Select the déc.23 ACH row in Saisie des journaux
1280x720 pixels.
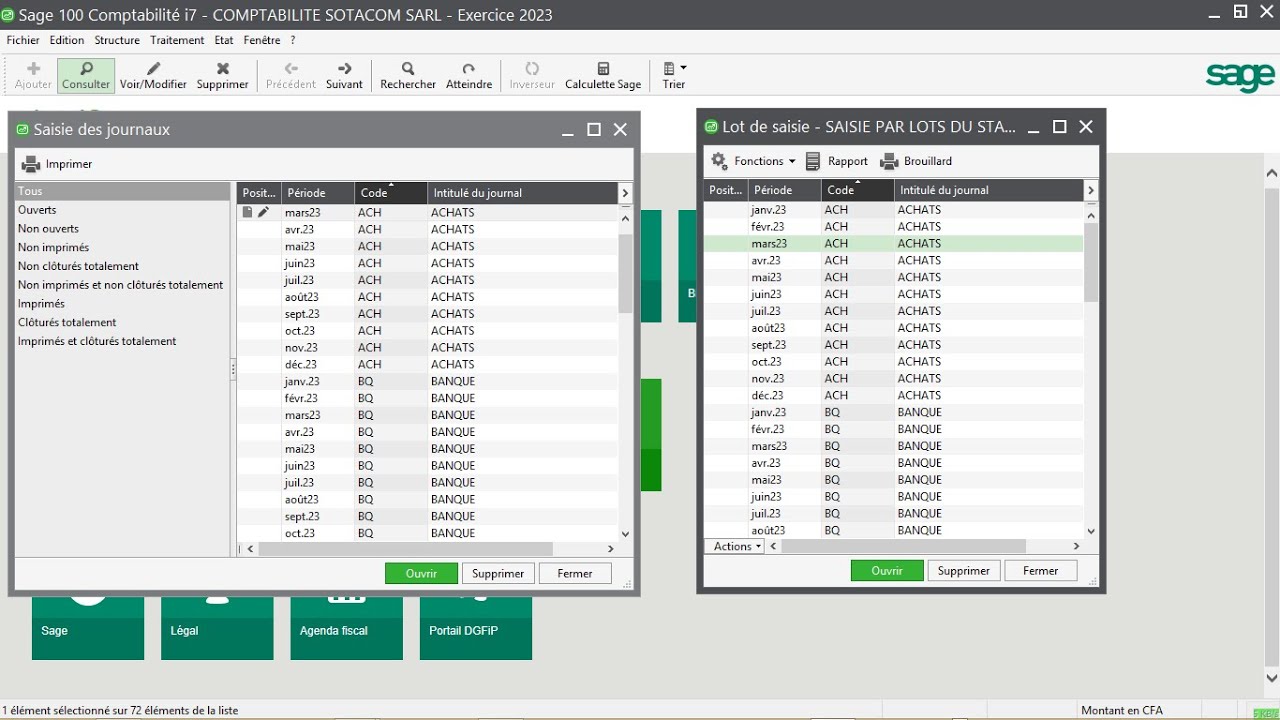click(x=428, y=364)
